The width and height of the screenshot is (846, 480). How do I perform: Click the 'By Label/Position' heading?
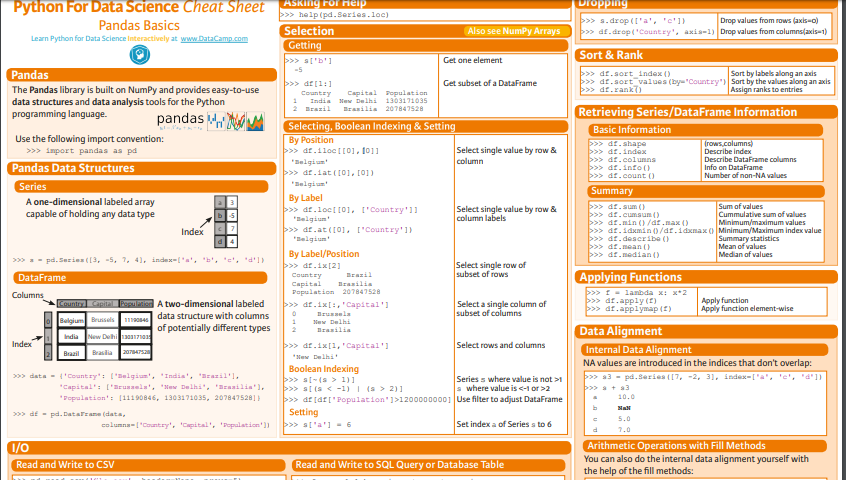pyautogui.click(x=324, y=254)
